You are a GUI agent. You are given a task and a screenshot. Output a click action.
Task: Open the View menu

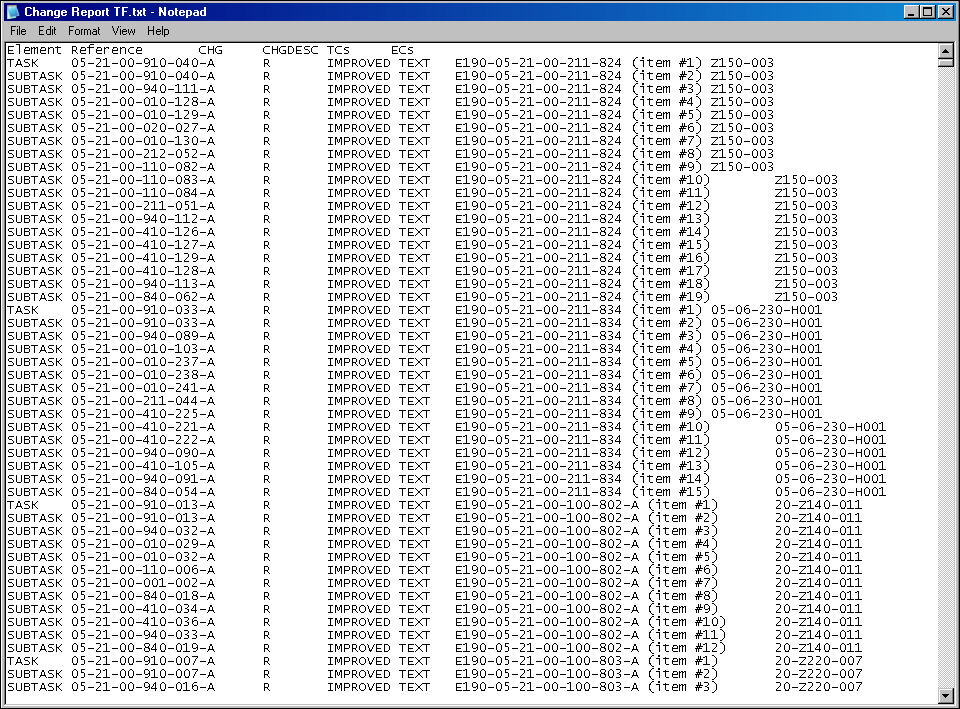[123, 31]
